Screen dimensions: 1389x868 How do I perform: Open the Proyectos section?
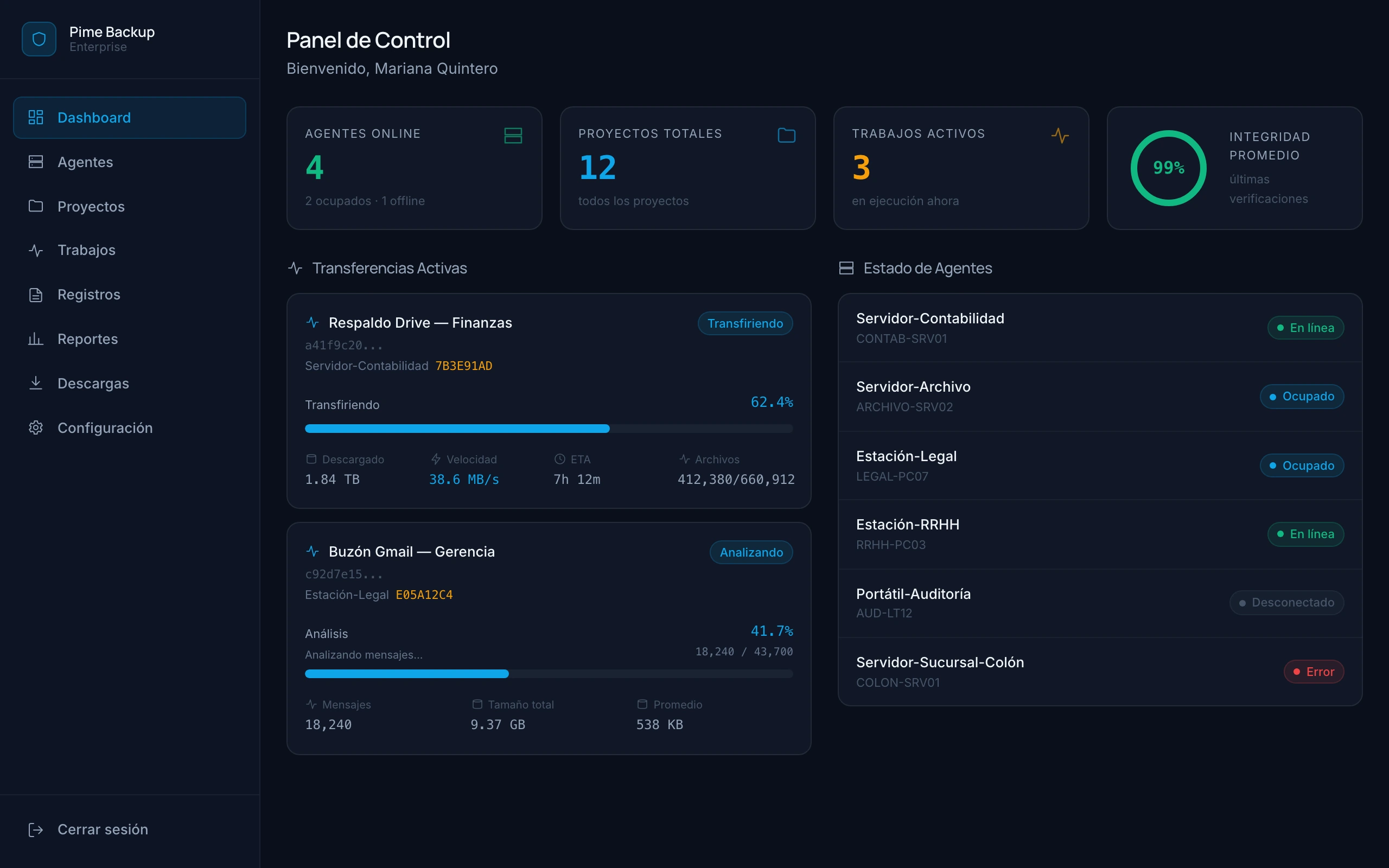point(130,206)
